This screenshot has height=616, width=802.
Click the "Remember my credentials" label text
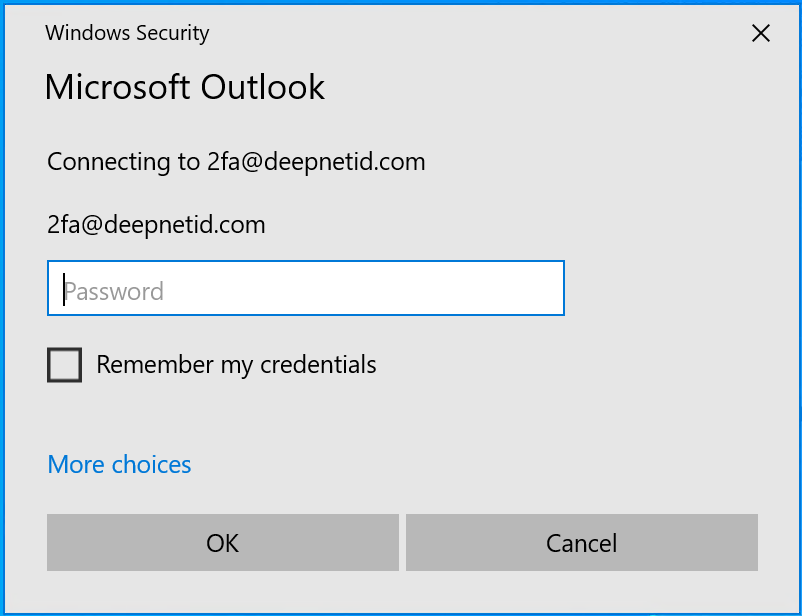click(x=236, y=365)
